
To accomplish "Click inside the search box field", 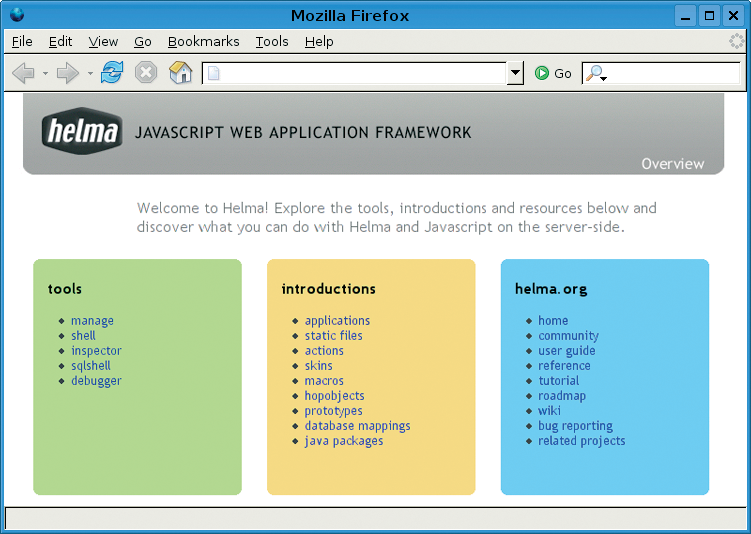I will (x=661, y=73).
